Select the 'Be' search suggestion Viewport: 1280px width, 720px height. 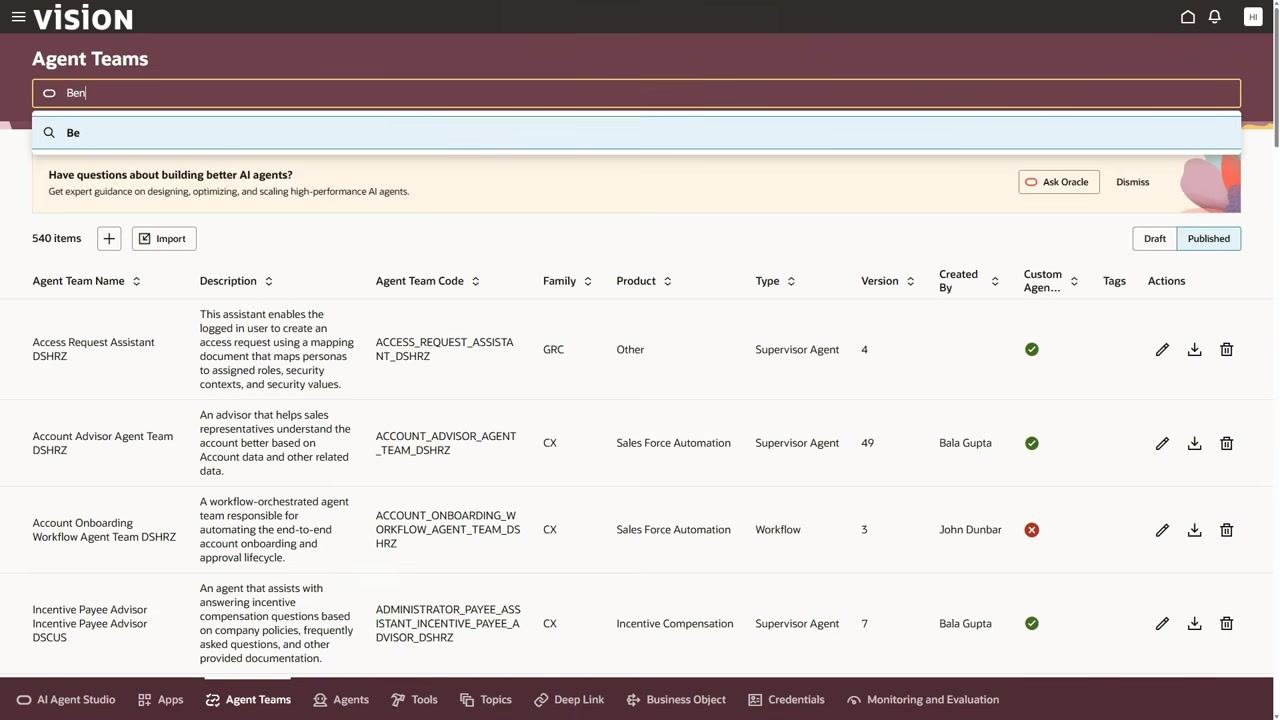tap(636, 133)
